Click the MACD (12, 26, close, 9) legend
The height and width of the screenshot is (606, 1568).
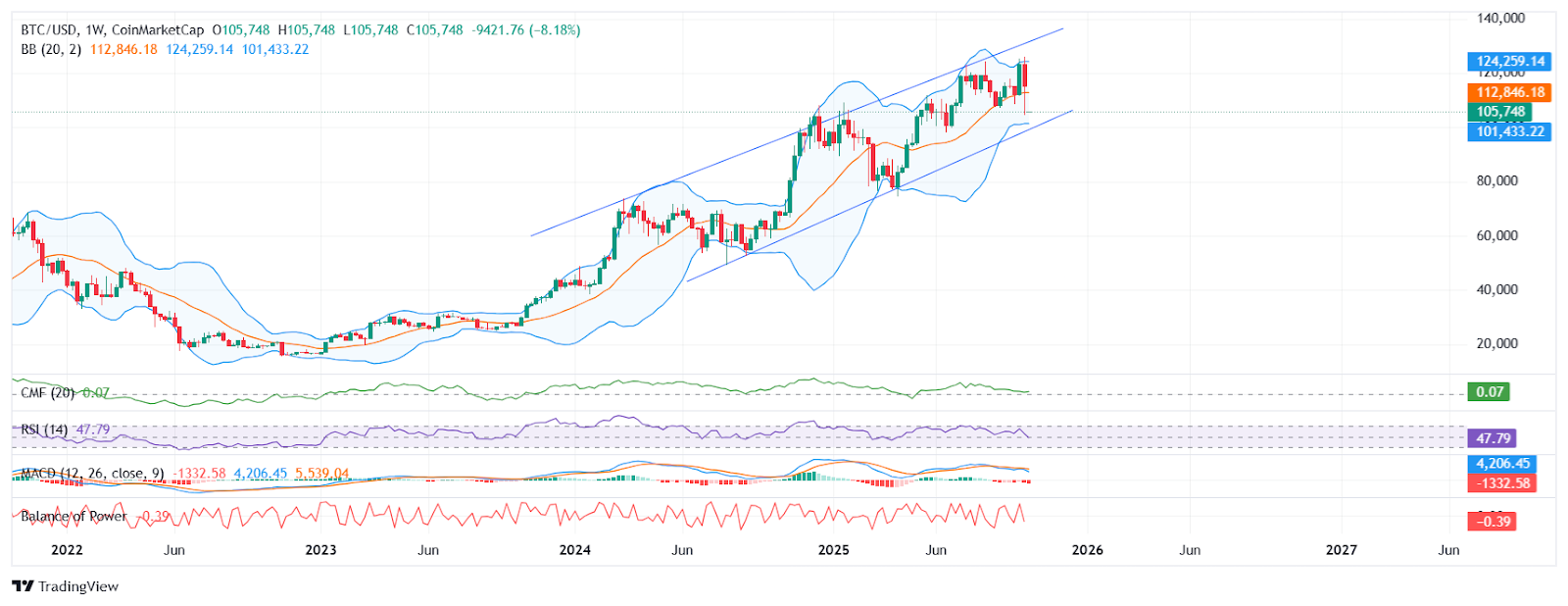93,474
